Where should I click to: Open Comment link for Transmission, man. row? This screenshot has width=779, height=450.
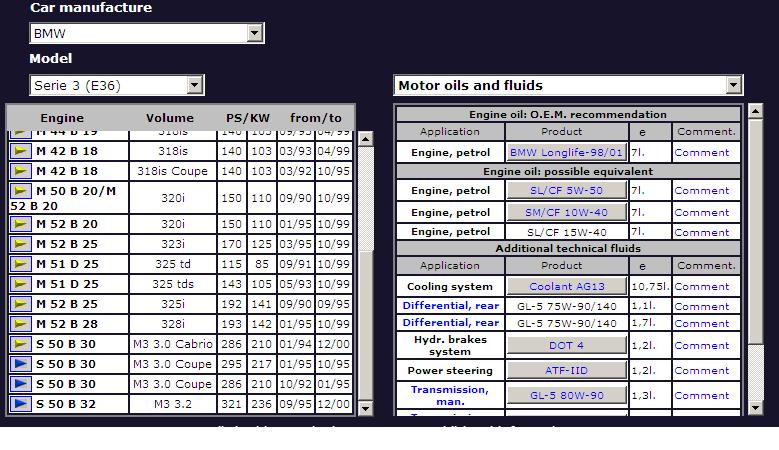click(701, 395)
